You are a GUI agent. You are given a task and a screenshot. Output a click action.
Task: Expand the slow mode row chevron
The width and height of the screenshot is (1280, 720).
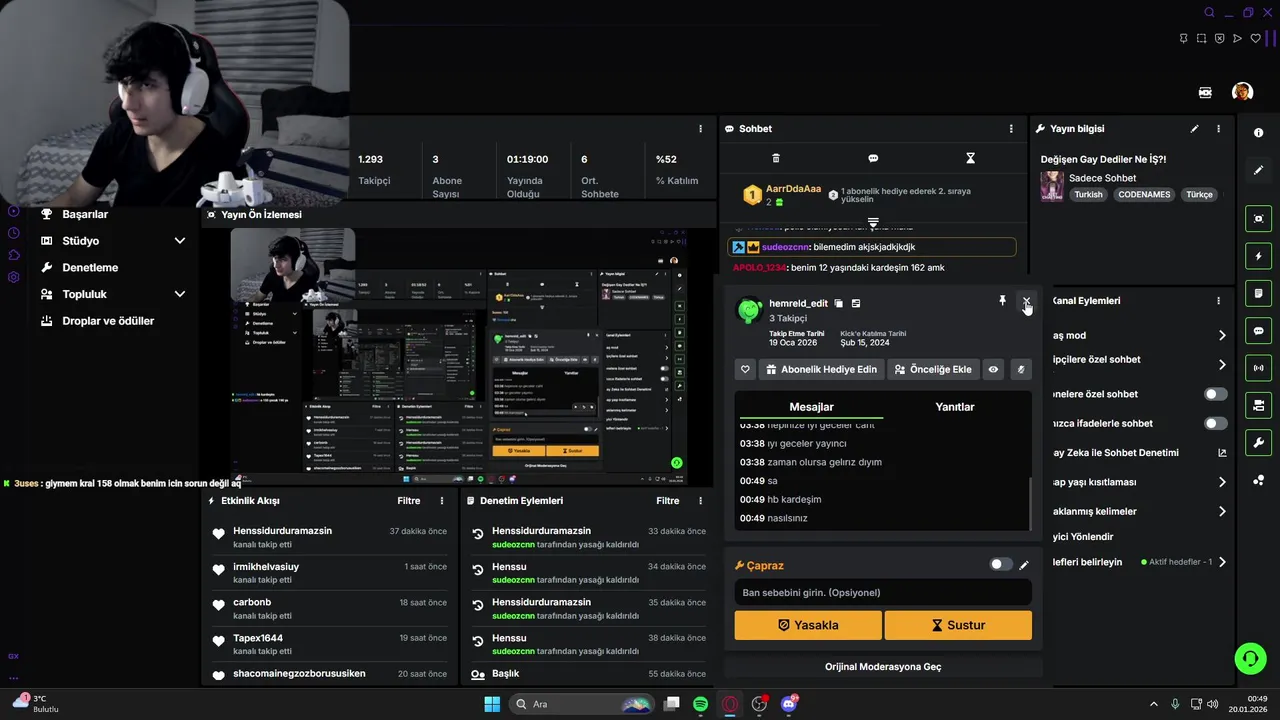[x=1221, y=336]
